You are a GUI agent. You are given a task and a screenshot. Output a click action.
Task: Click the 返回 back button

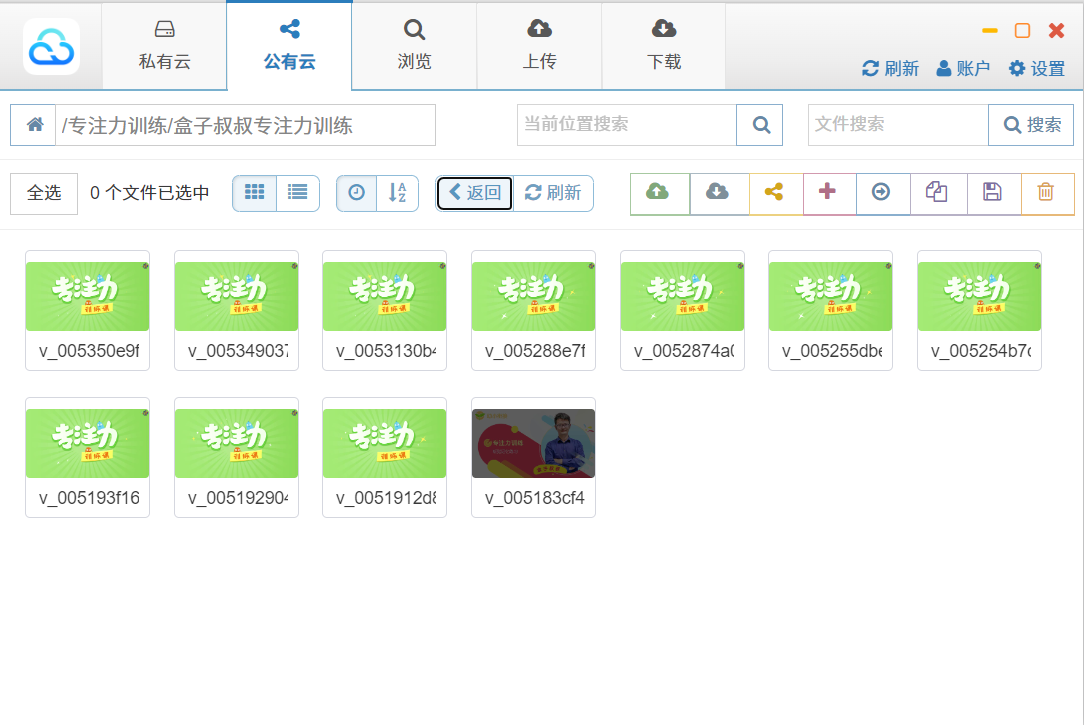474,193
